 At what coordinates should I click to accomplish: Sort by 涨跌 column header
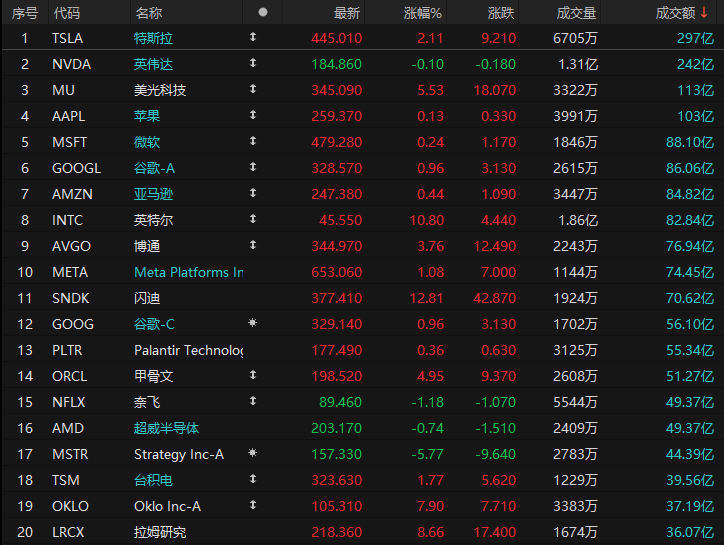click(x=501, y=13)
